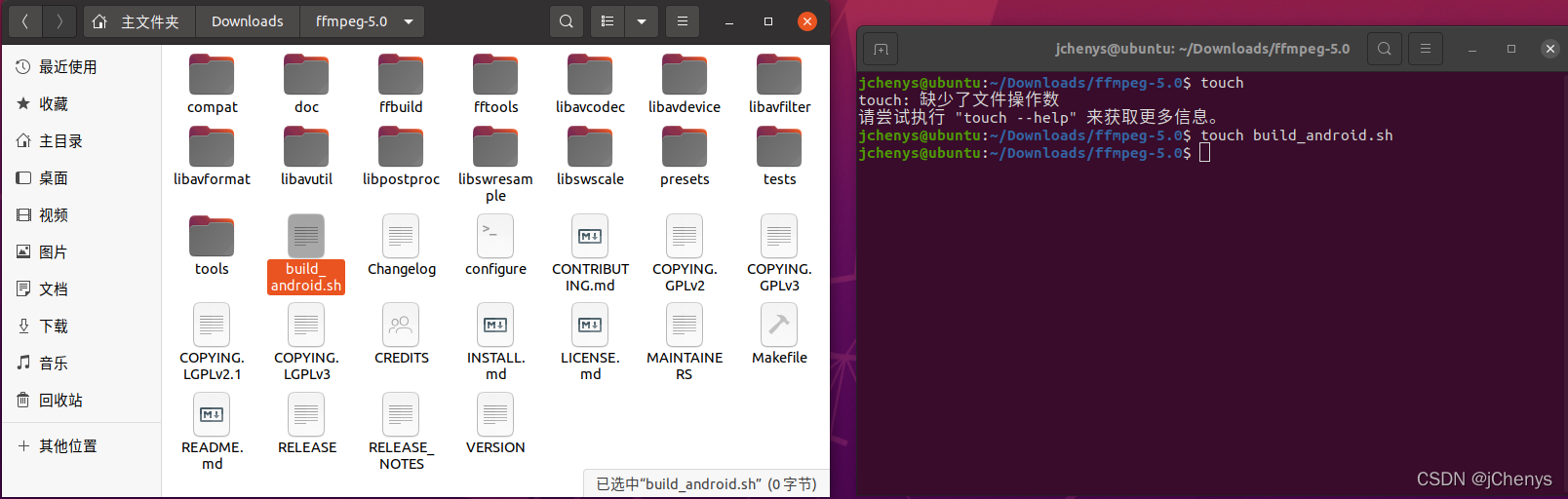Maximize the file manager window
Viewport: 1568px width, 499px height.
coord(768,21)
